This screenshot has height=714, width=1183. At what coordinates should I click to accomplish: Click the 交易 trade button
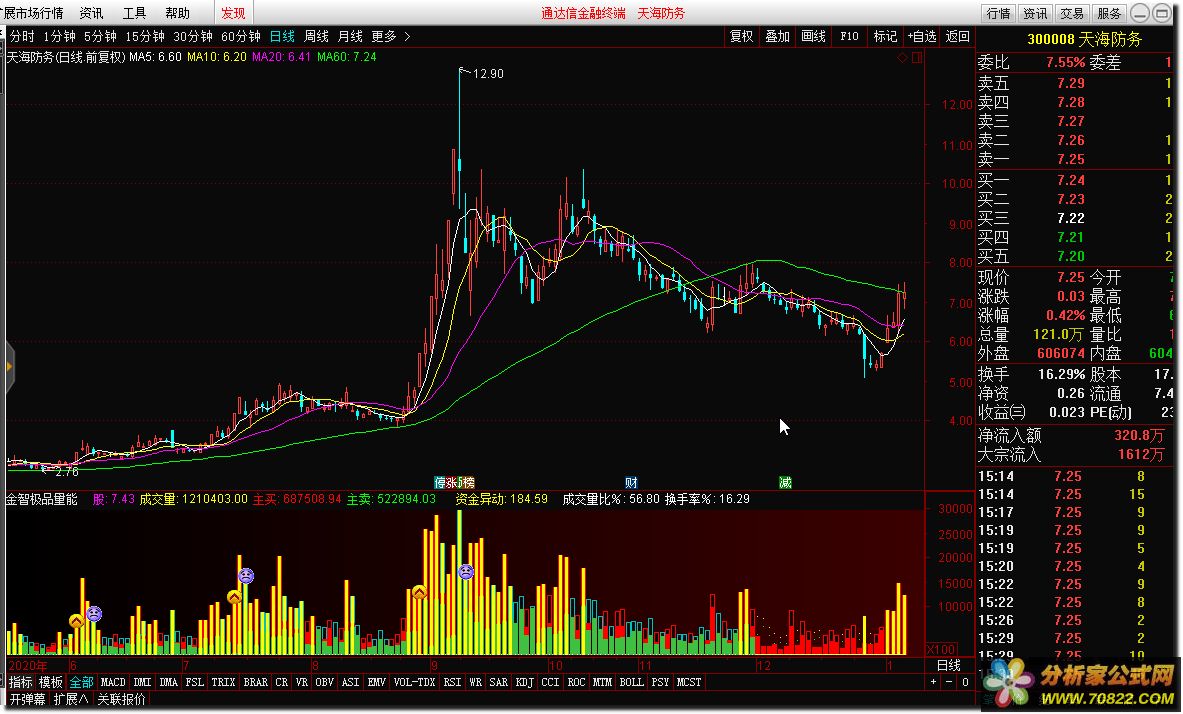click(x=1071, y=14)
